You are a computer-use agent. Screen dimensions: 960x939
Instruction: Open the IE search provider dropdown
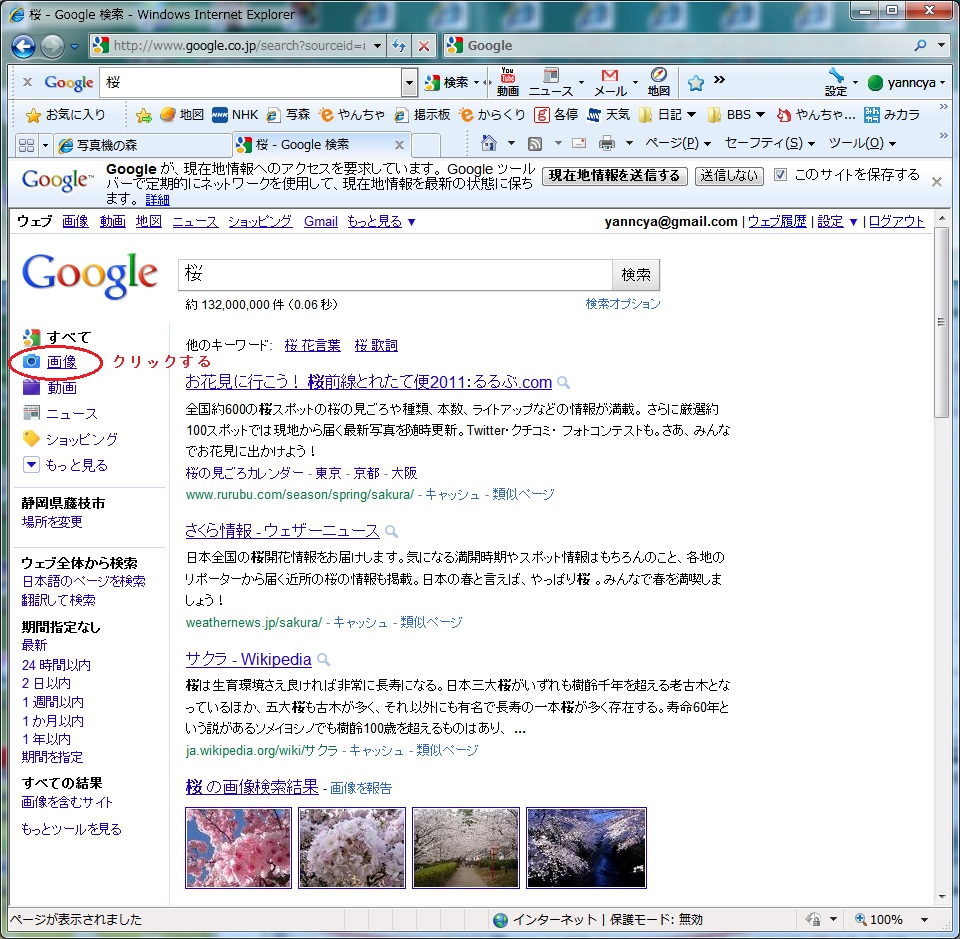(x=942, y=45)
